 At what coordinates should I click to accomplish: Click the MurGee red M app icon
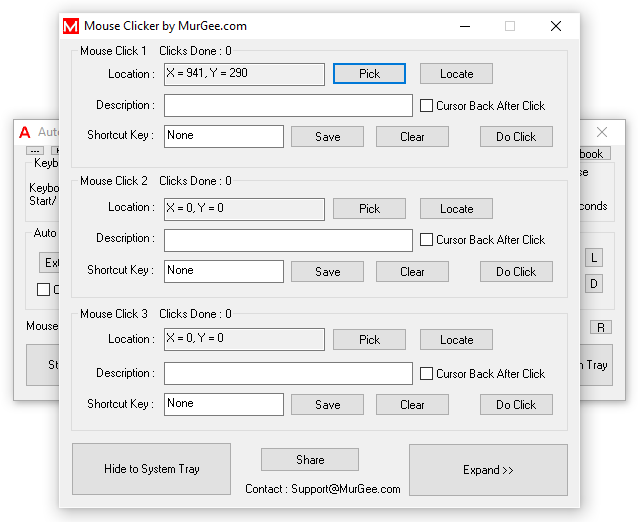tap(71, 26)
